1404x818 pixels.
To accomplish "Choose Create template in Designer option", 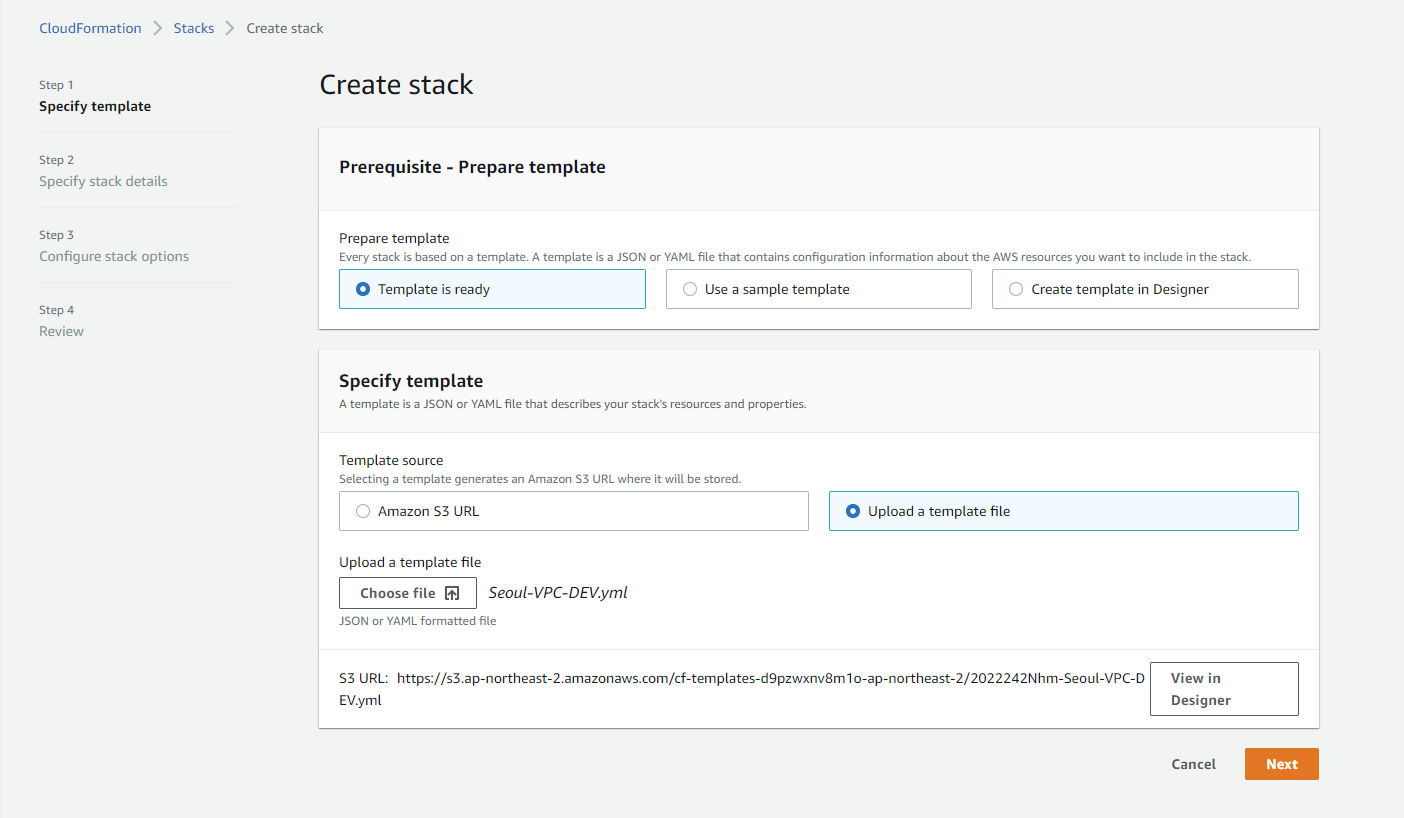I will (1145, 289).
